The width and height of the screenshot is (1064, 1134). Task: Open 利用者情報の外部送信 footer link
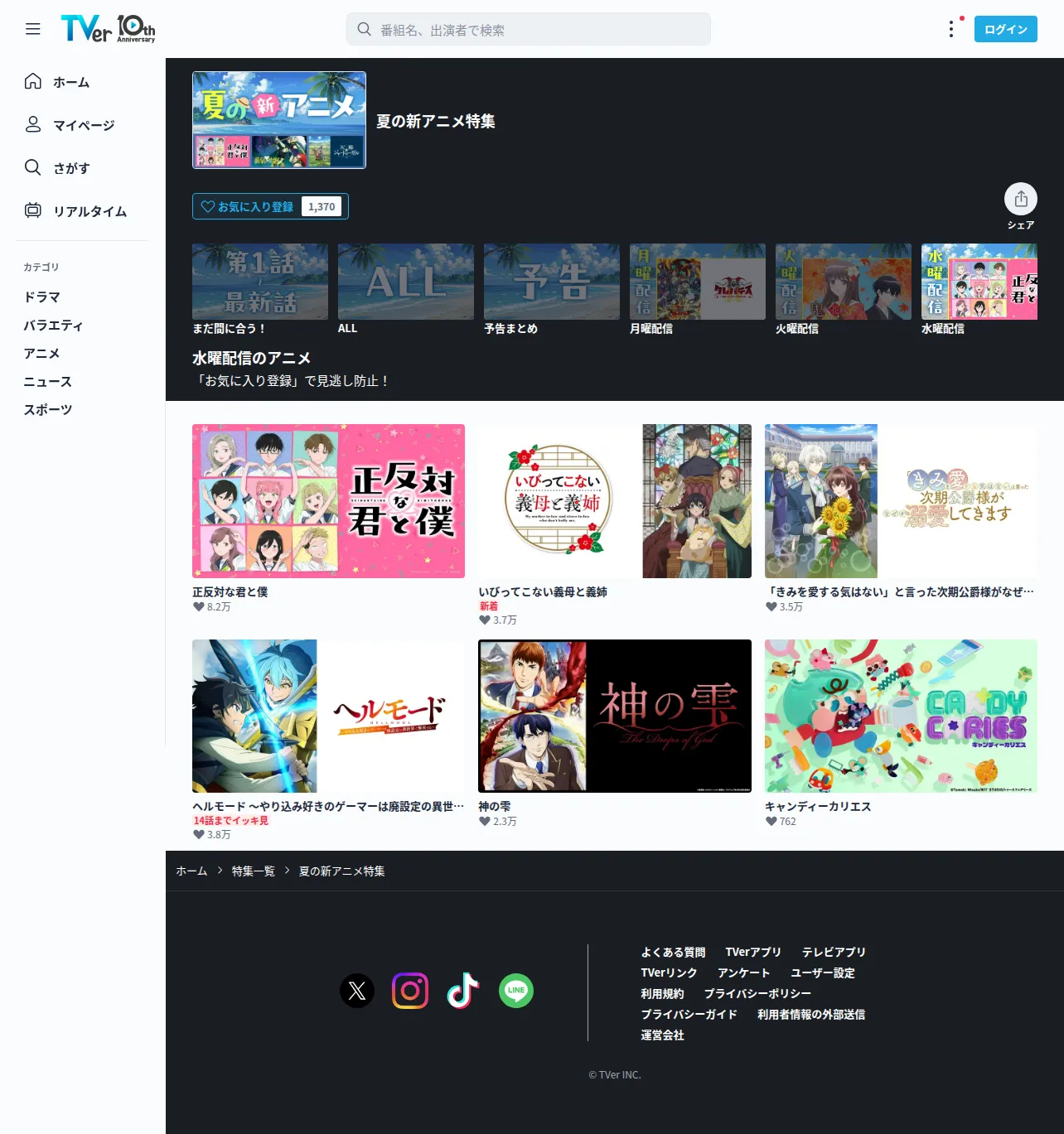point(811,1015)
